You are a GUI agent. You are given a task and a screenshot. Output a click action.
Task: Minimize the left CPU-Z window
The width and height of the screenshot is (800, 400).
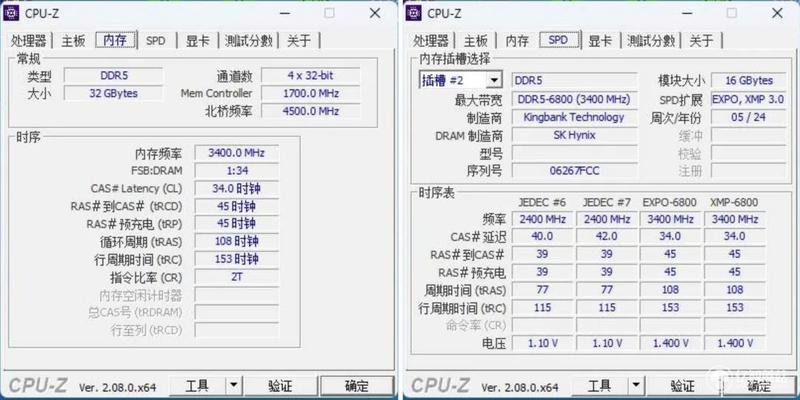284,13
